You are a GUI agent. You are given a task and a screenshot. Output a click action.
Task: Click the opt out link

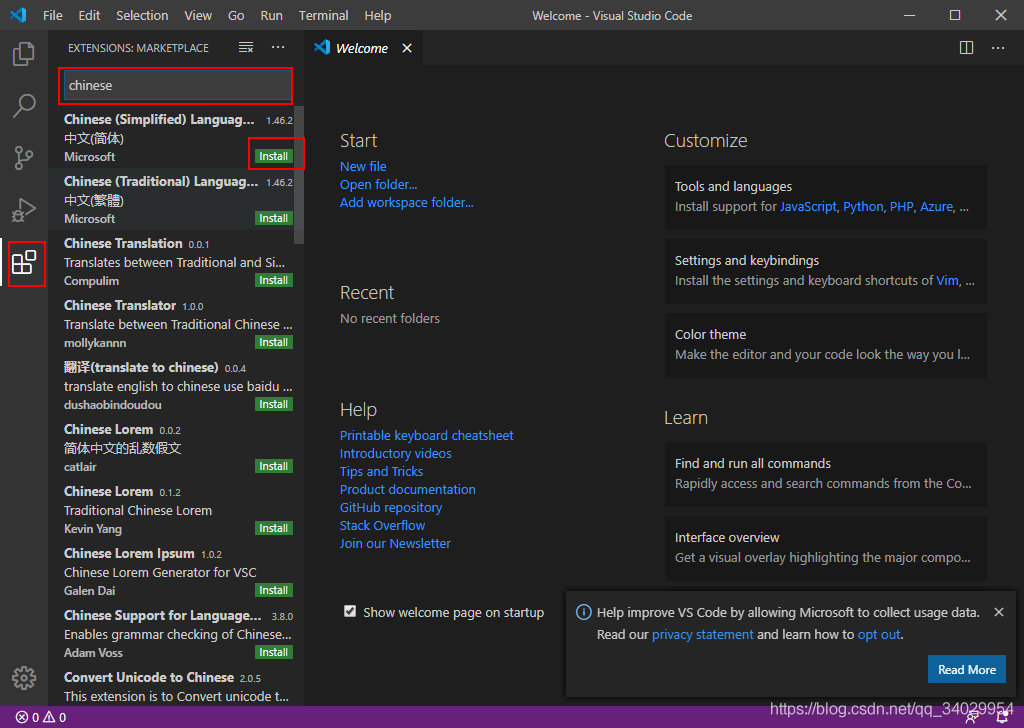[879, 635]
